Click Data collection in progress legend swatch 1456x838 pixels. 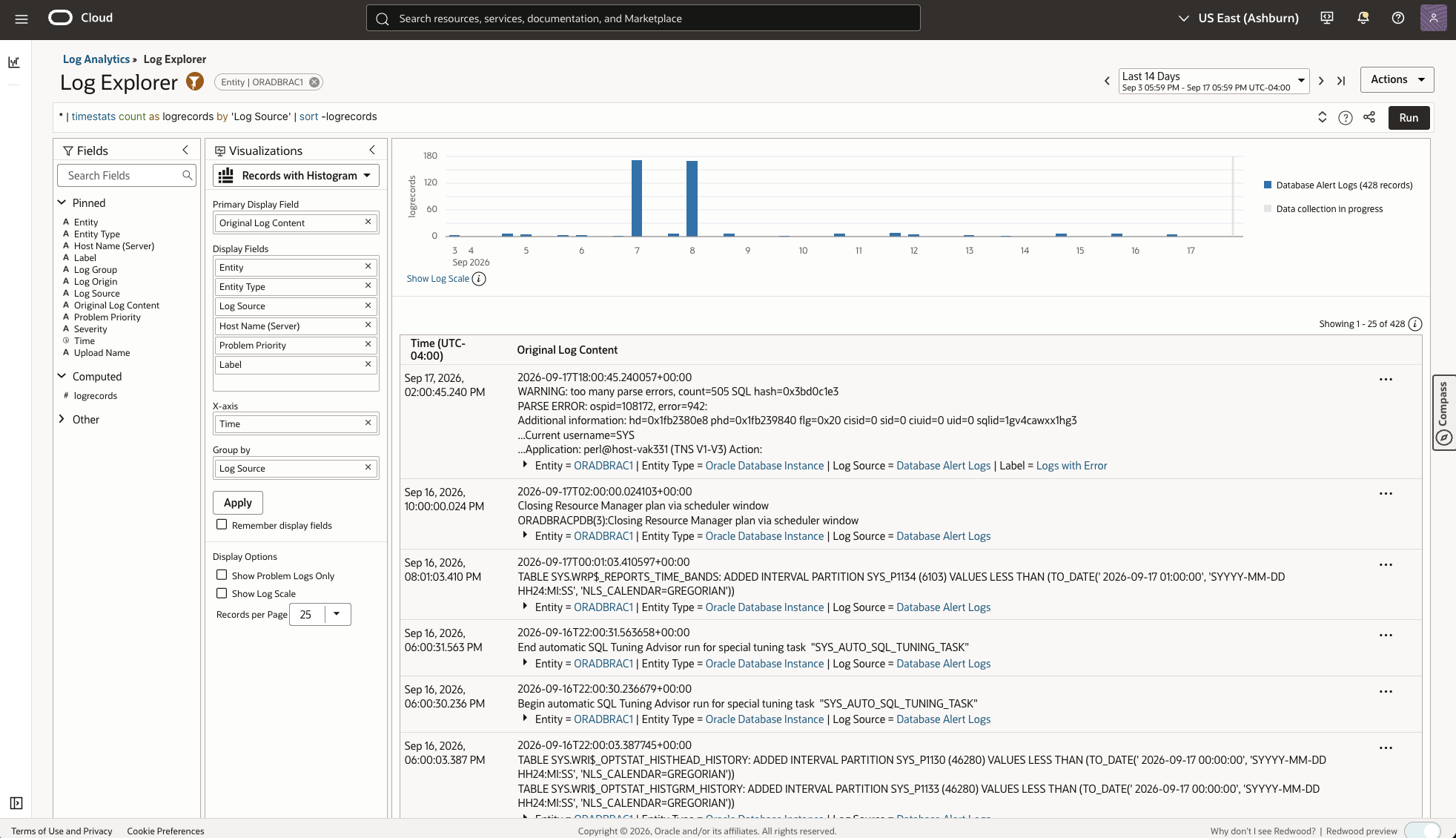point(1268,208)
